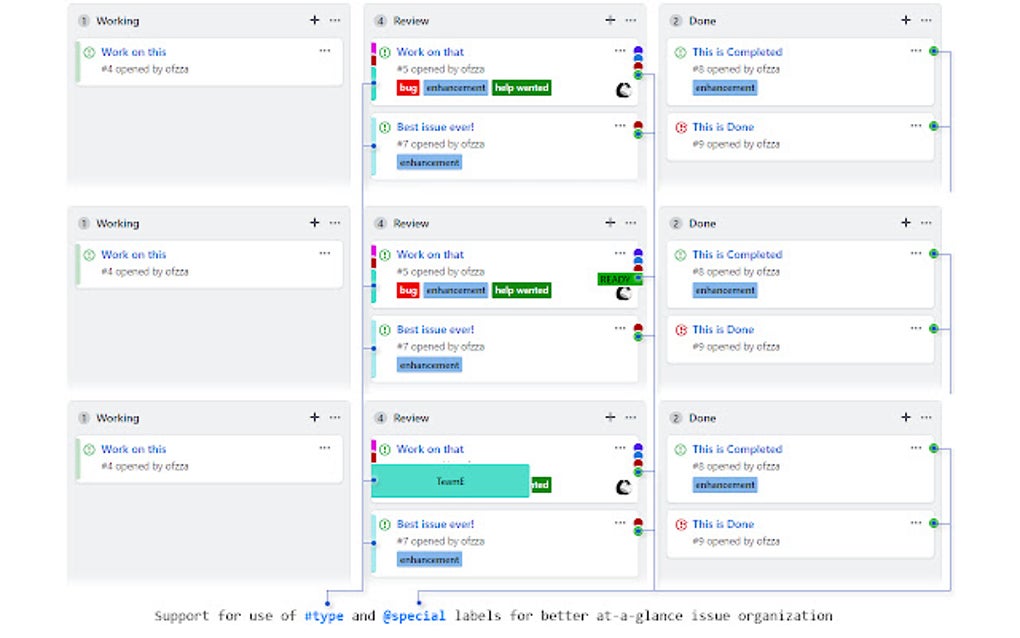Click the teal "TeamE" badge

click(x=452, y=482)
